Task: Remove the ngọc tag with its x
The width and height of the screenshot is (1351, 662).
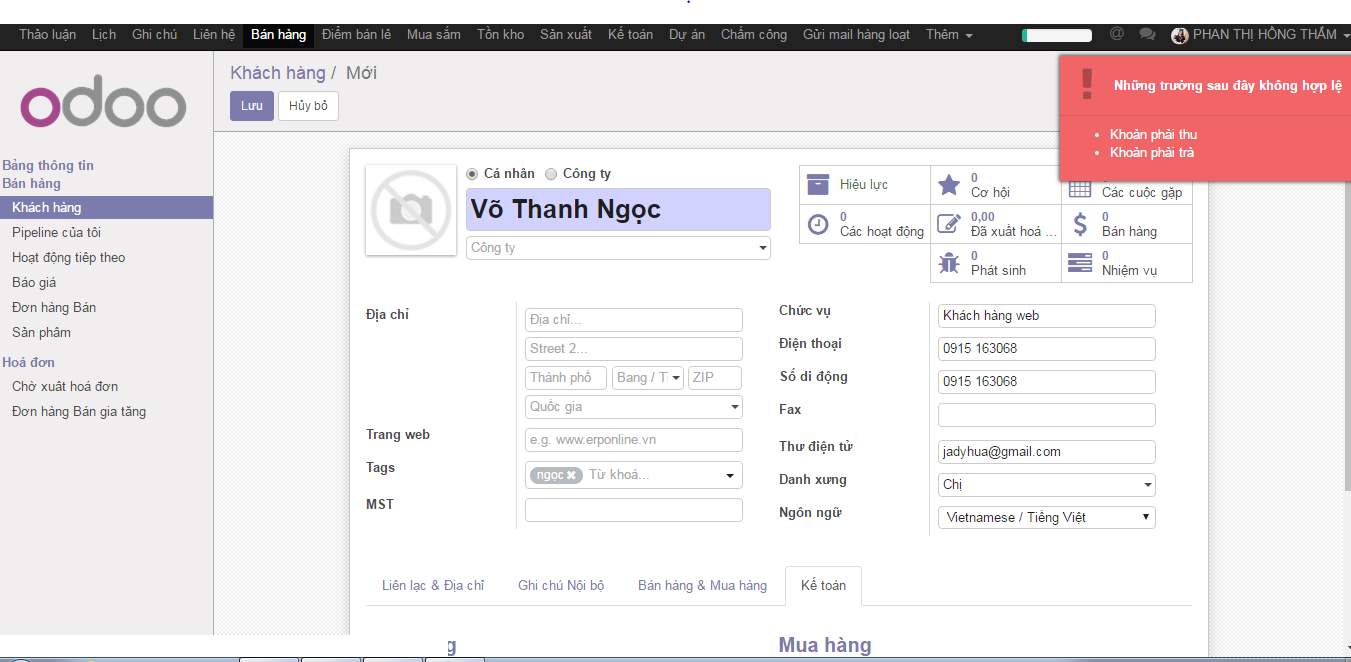Action: (x=571, y=475)
